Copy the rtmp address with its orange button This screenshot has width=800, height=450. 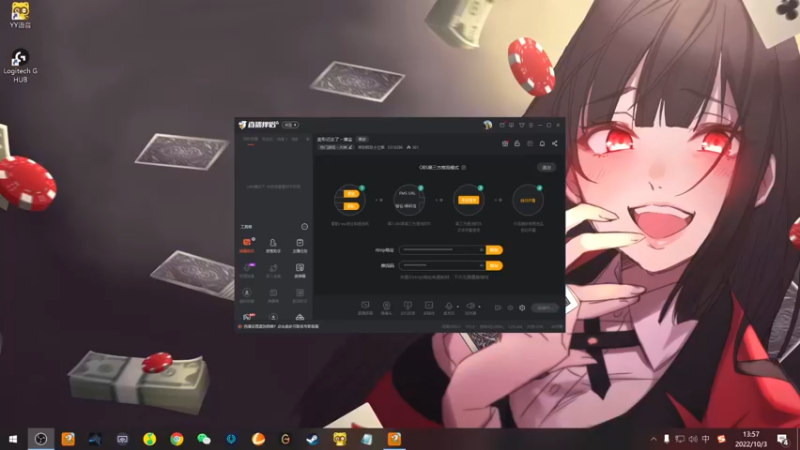click(x=494, y=250)
